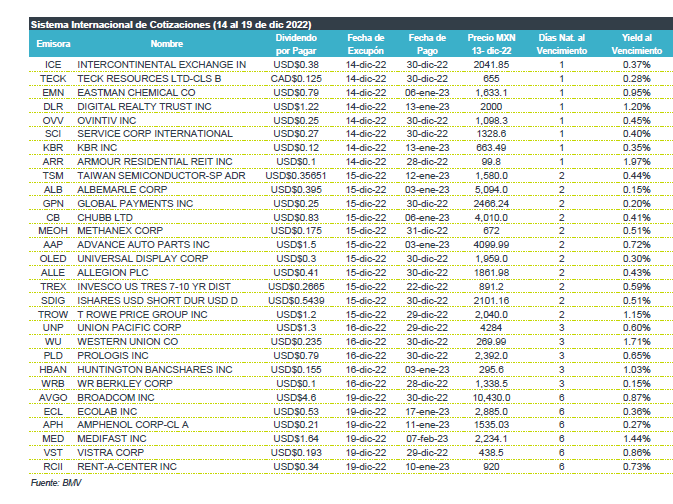Click the 'Fuente: BMV' source note
The width and height of the screenshot is (673, 504).
coord(56,483)
